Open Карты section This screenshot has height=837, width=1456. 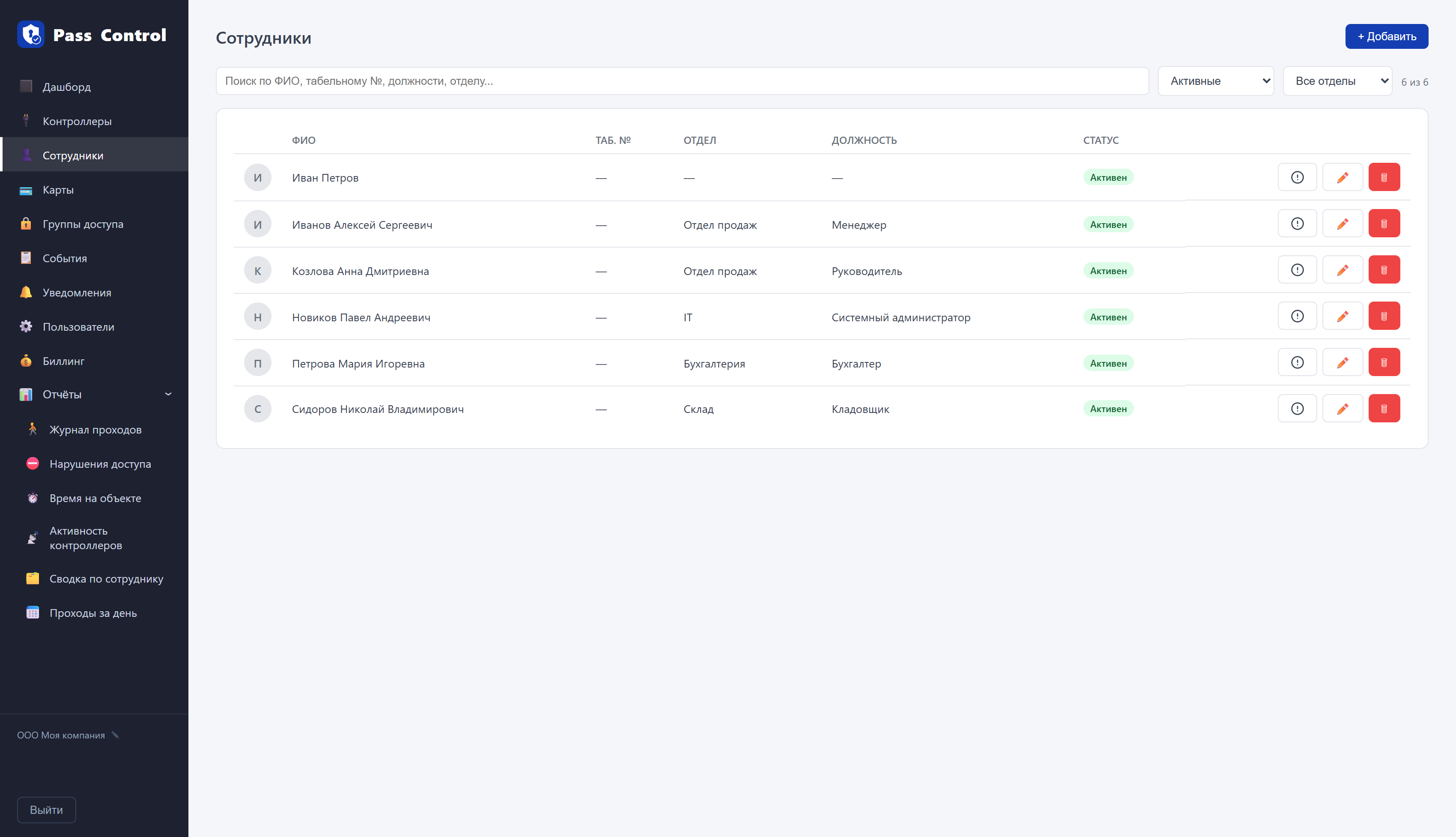tap(94, 190)
